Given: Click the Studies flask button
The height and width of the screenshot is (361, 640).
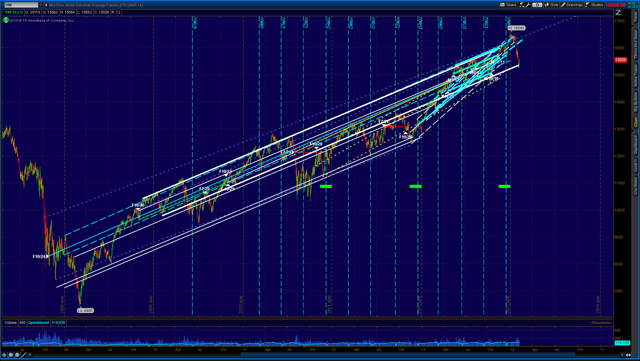Looking at the screenshot, I should point(594,5).
